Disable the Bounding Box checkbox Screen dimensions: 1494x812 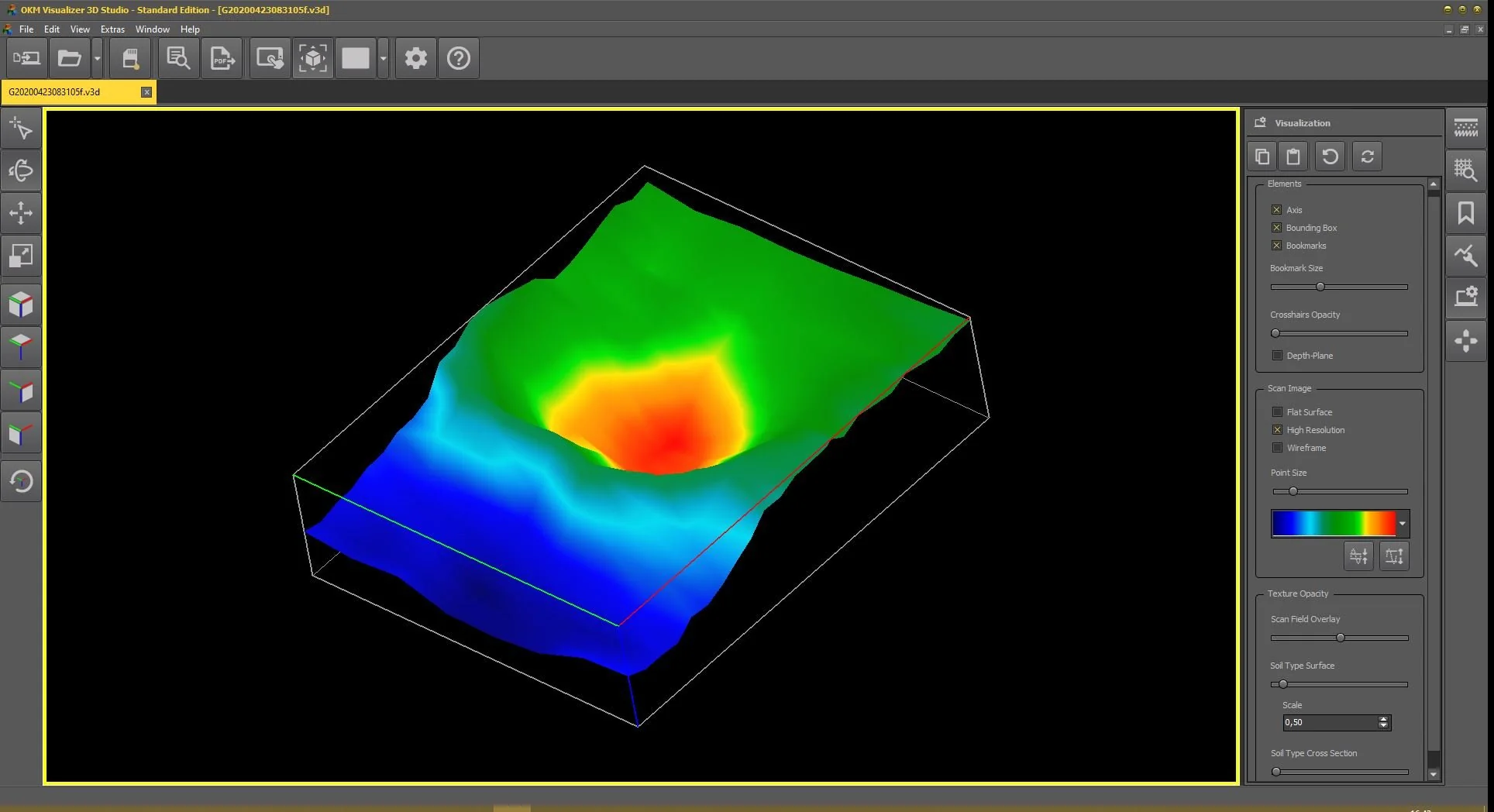coord(1276,228)
